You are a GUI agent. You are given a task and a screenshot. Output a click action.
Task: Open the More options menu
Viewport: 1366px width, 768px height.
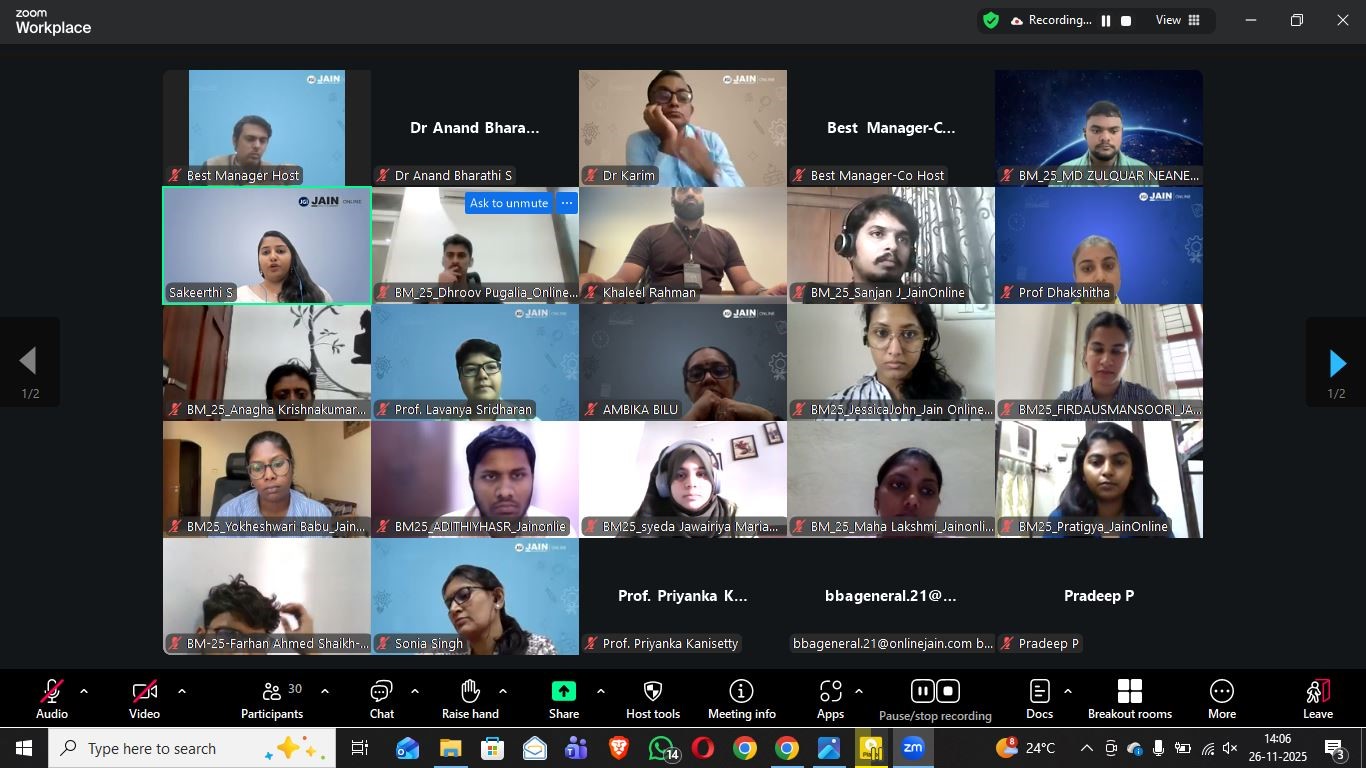[1221, 699]
